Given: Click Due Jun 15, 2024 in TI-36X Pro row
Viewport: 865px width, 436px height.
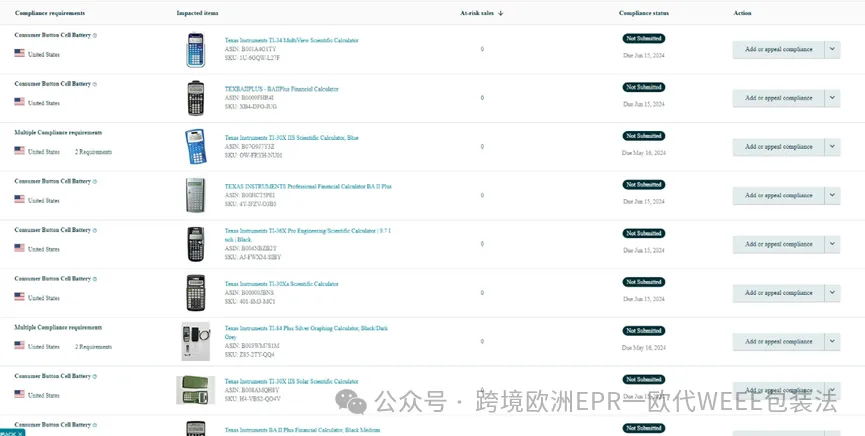Looking at the screenshot, I should 644,251.
